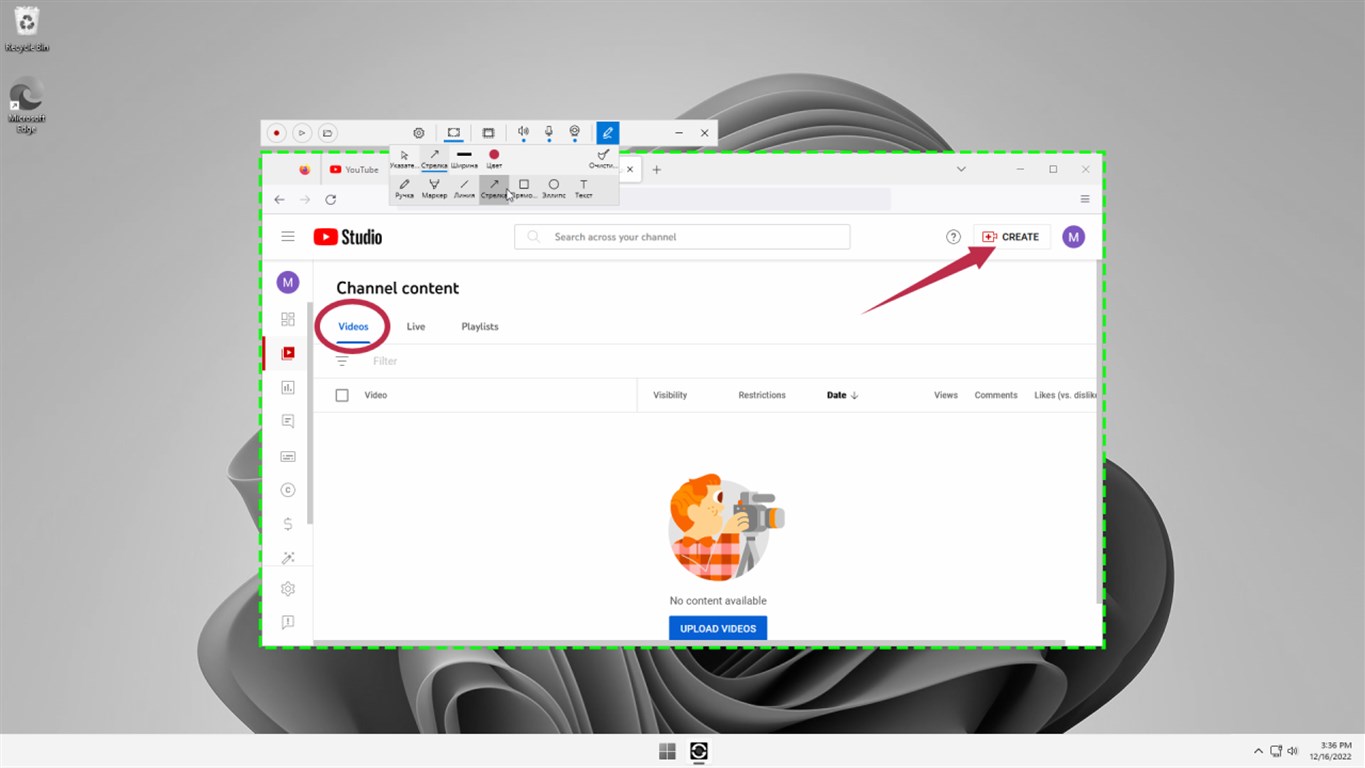The height and width of the screenshot is (768, 1365).
Task: Open the Playlists tab
Action: click(480, 327)
